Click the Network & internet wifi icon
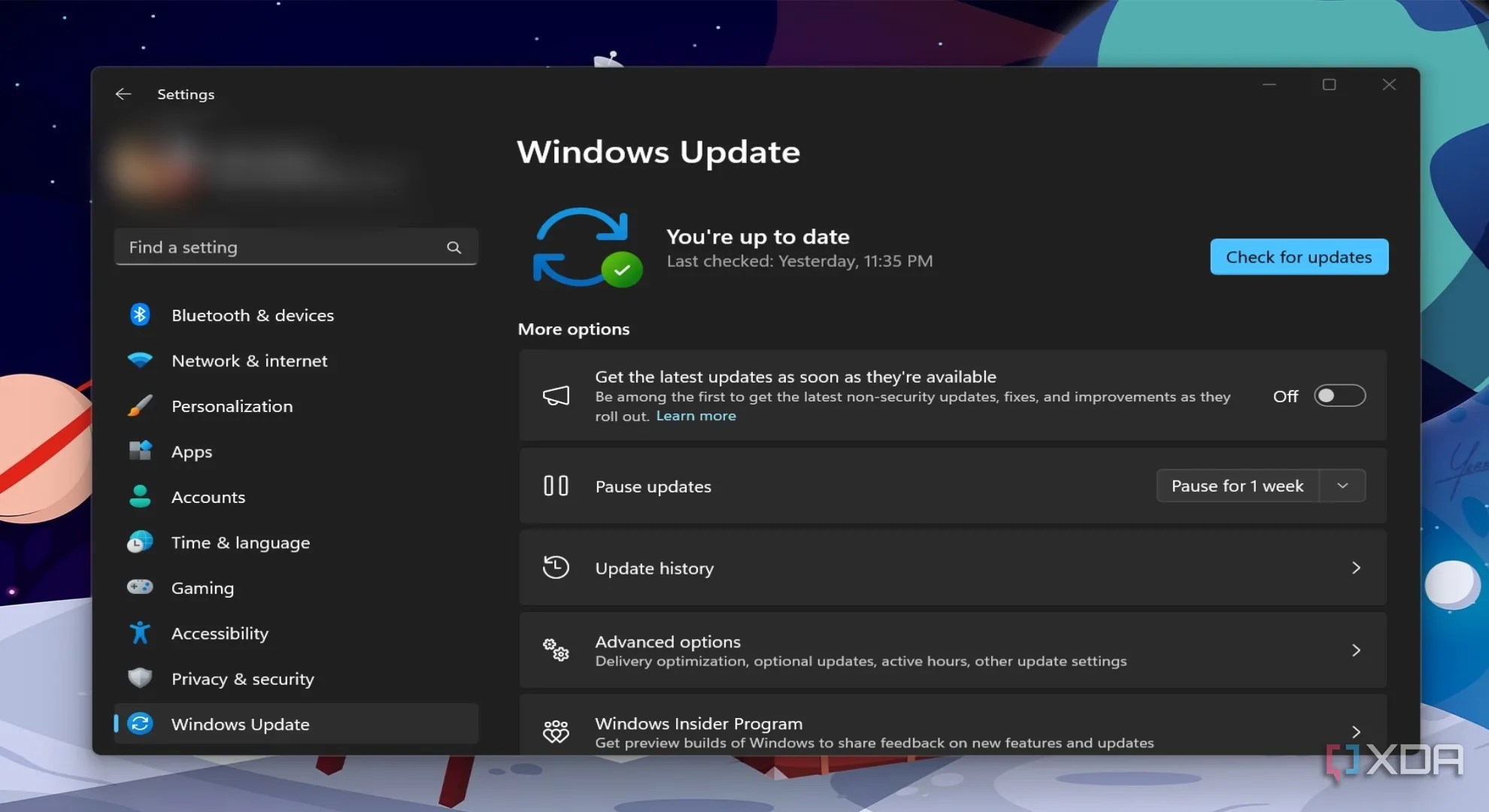The image size is (1489, 812). pos(140,360)
